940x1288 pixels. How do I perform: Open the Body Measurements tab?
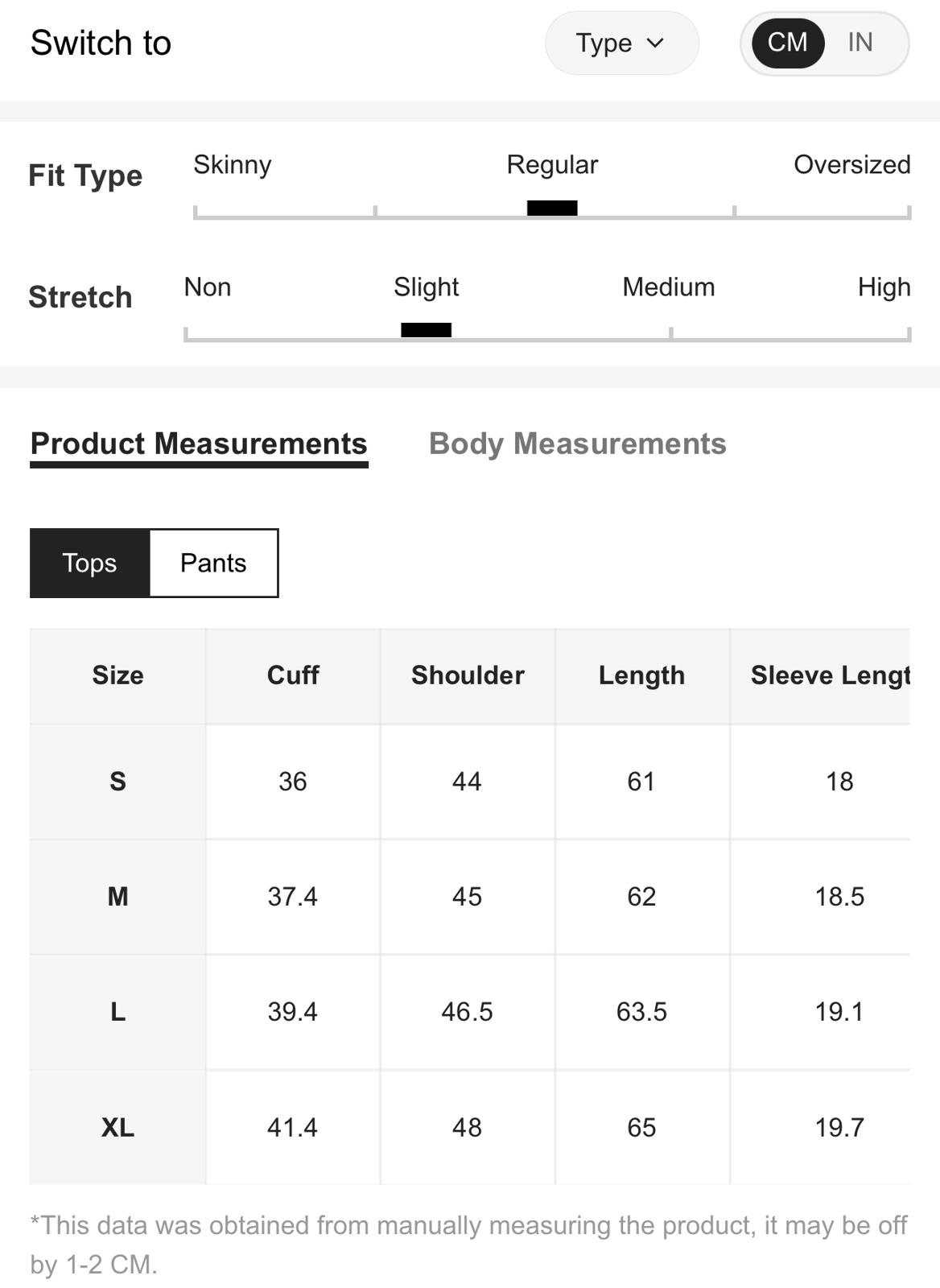point(577,444)
